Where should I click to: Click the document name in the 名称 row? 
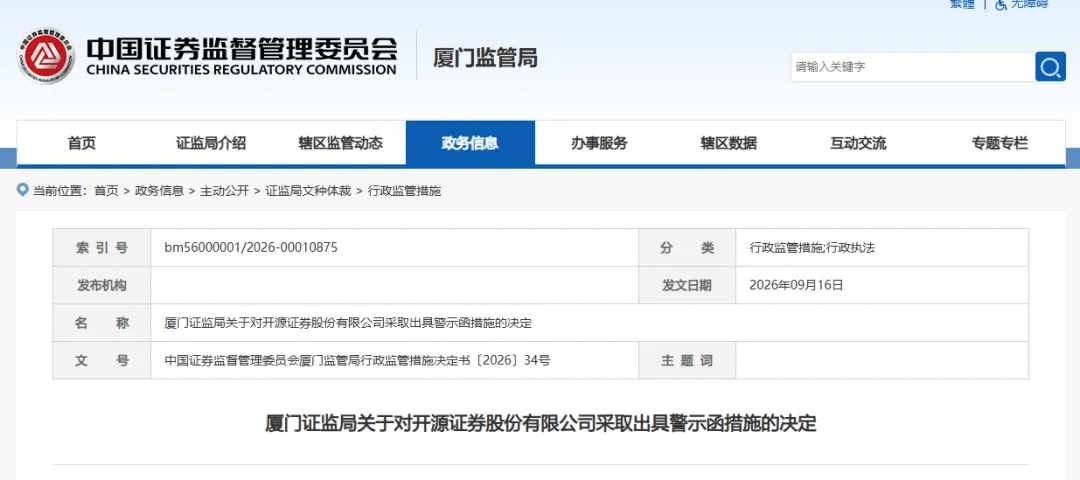[x=349, y=323]
